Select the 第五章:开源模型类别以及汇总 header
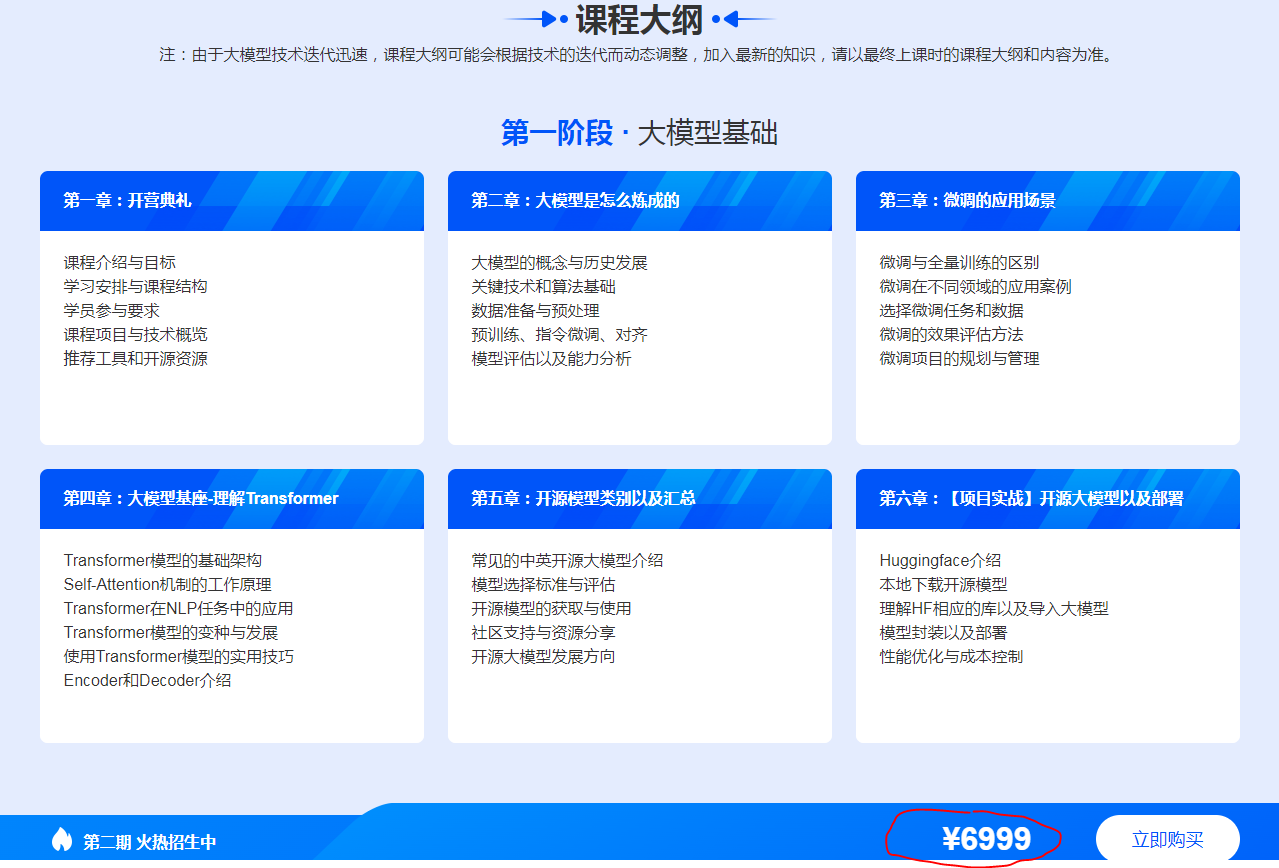 (583, 498)
